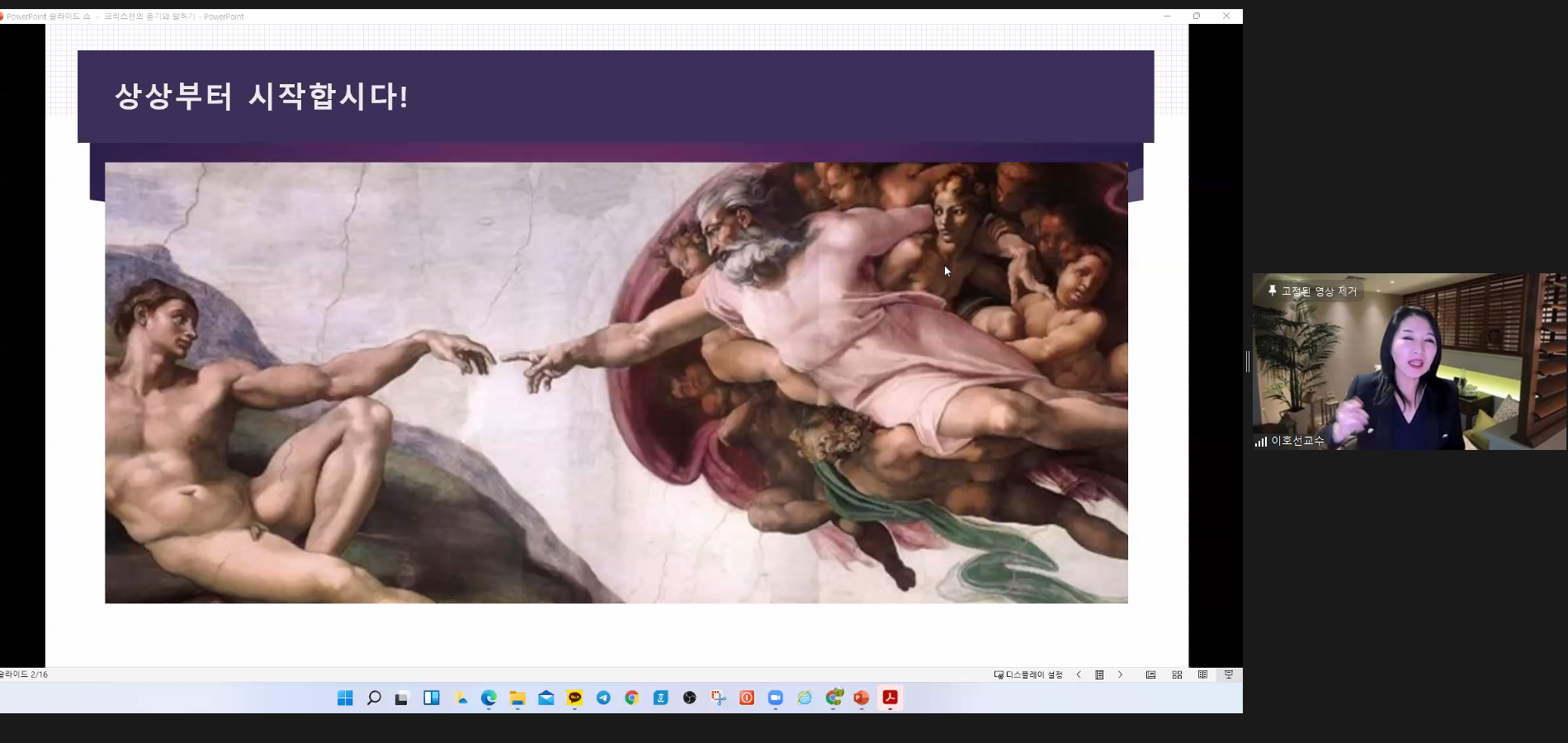Click the slide title 상상부터 시작합시다!
Screen dimensions: 1568x743
pos(261,97)
